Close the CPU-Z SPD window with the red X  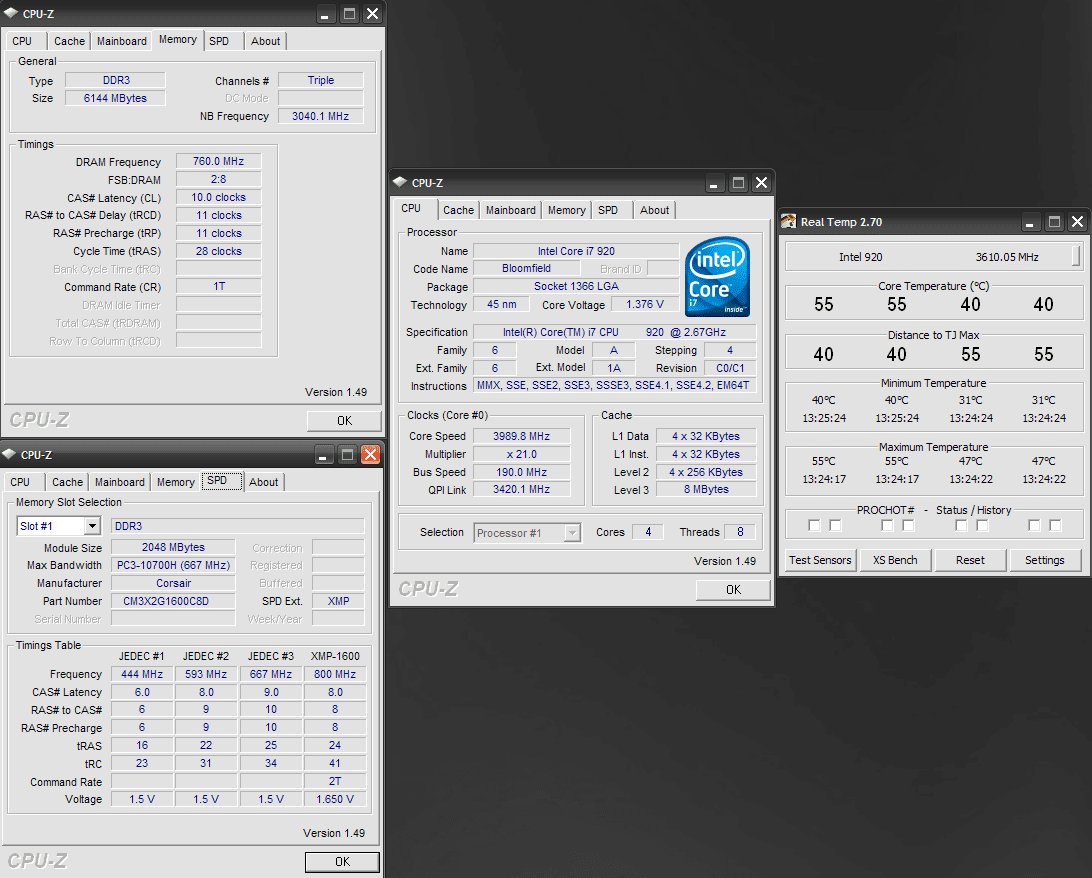370,455
